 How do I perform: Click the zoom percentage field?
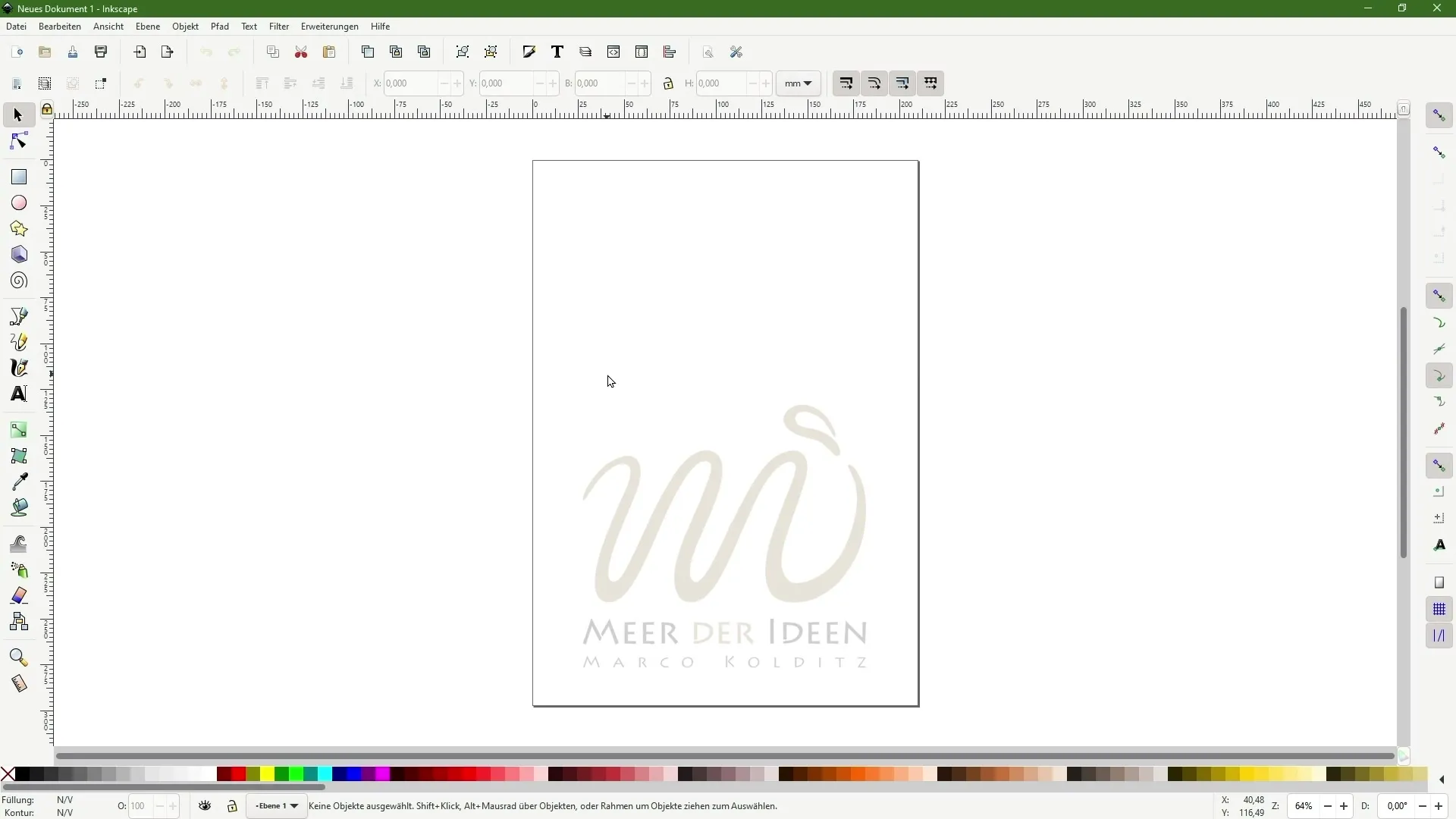(1304, 806)
